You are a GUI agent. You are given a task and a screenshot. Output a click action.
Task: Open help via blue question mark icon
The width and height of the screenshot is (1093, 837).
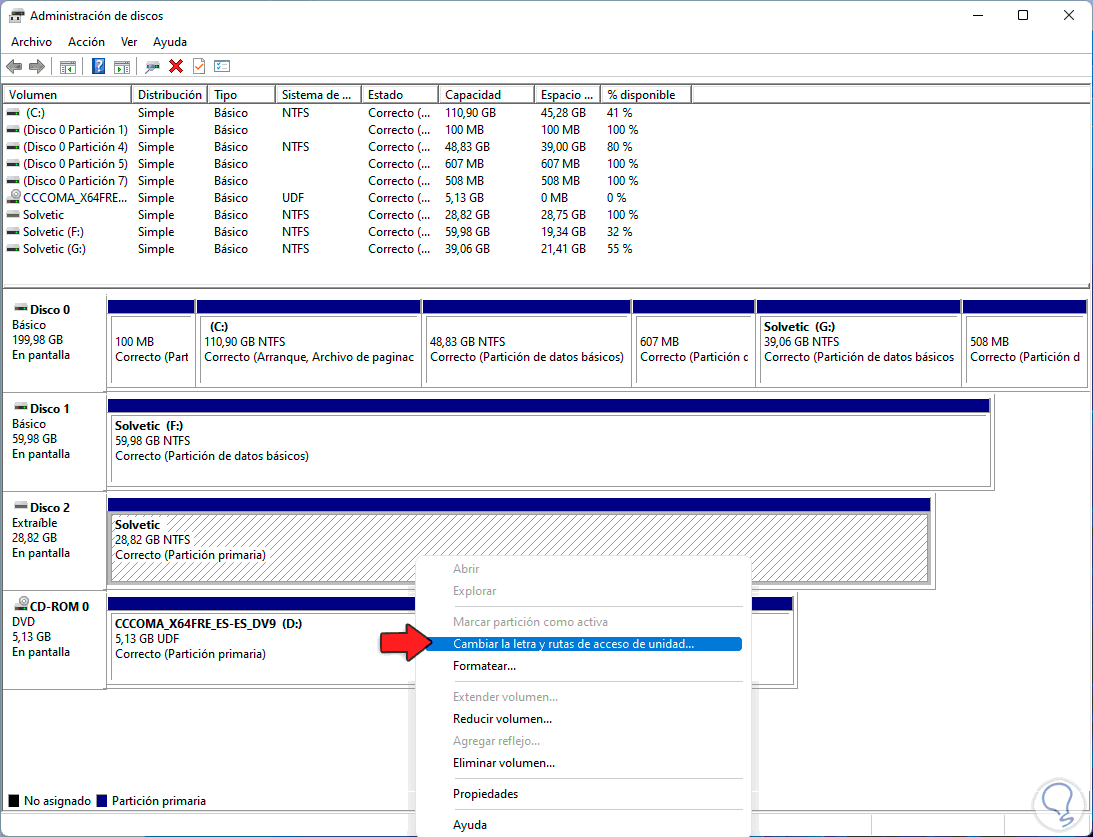99,66
